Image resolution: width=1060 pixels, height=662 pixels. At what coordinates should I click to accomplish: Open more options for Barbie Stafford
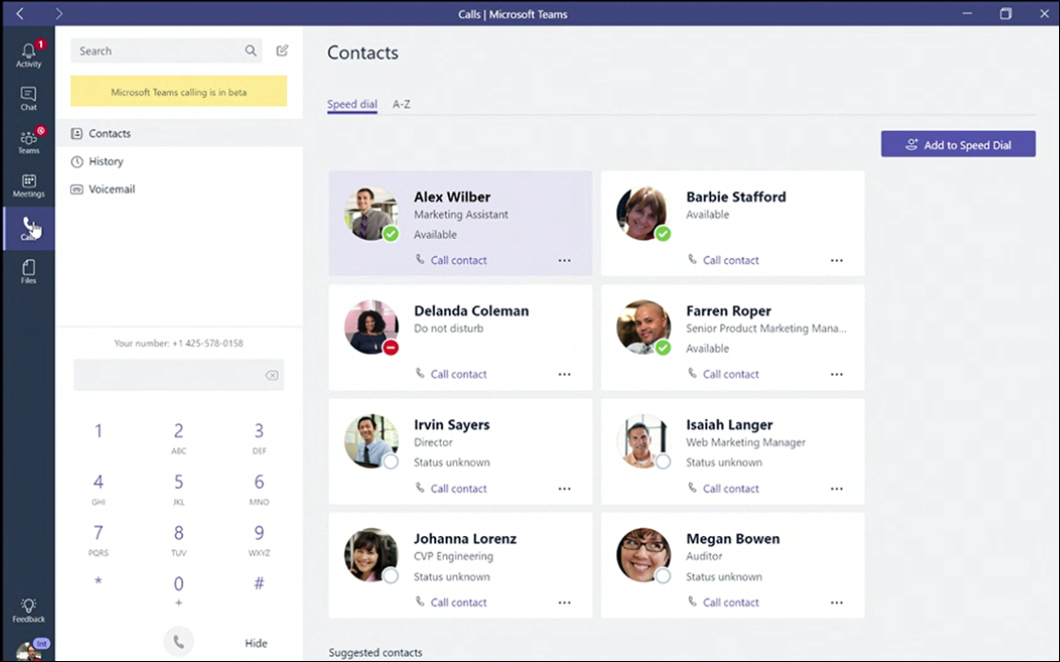837,260
